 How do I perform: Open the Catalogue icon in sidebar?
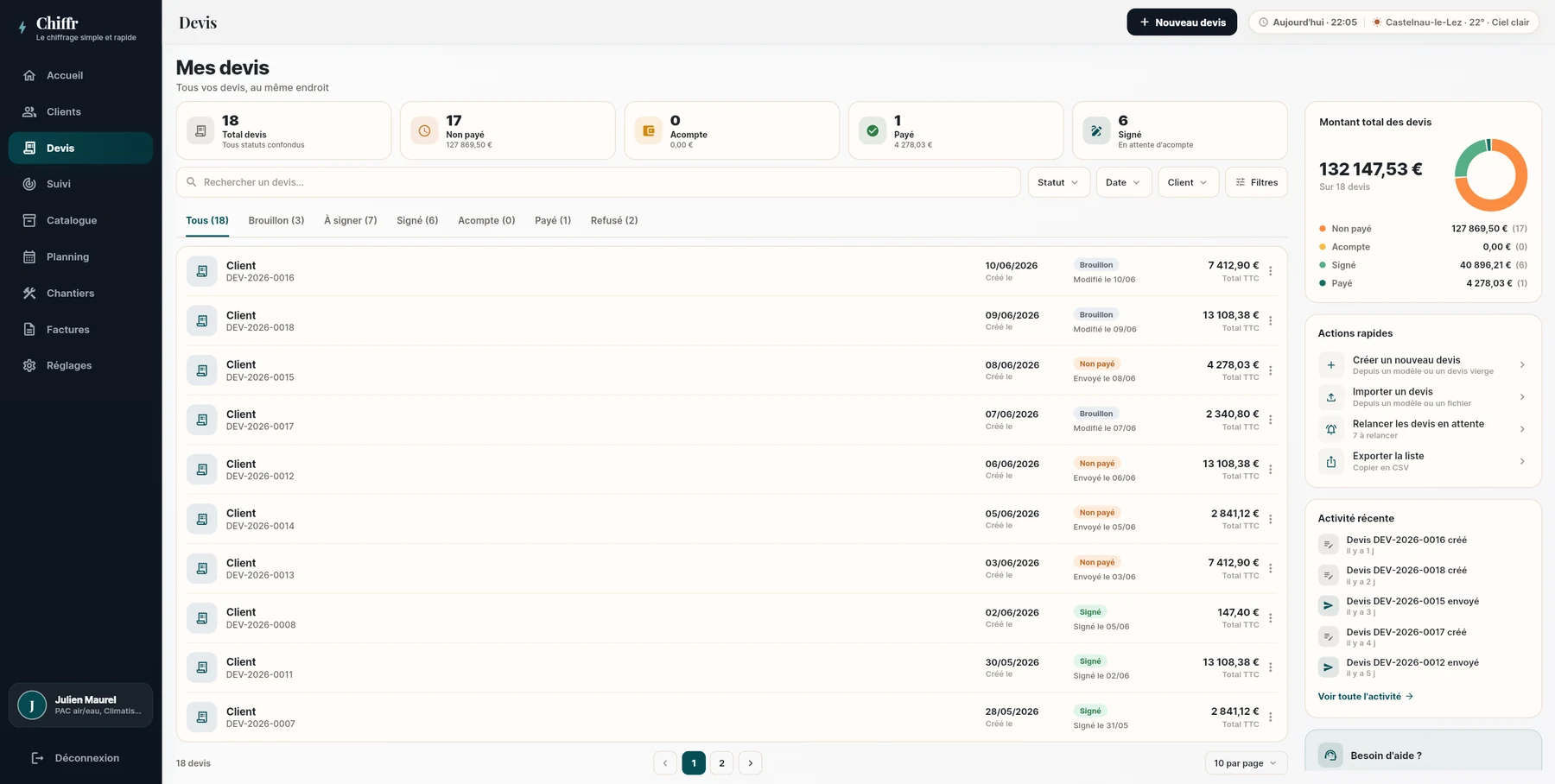[29, 220]
